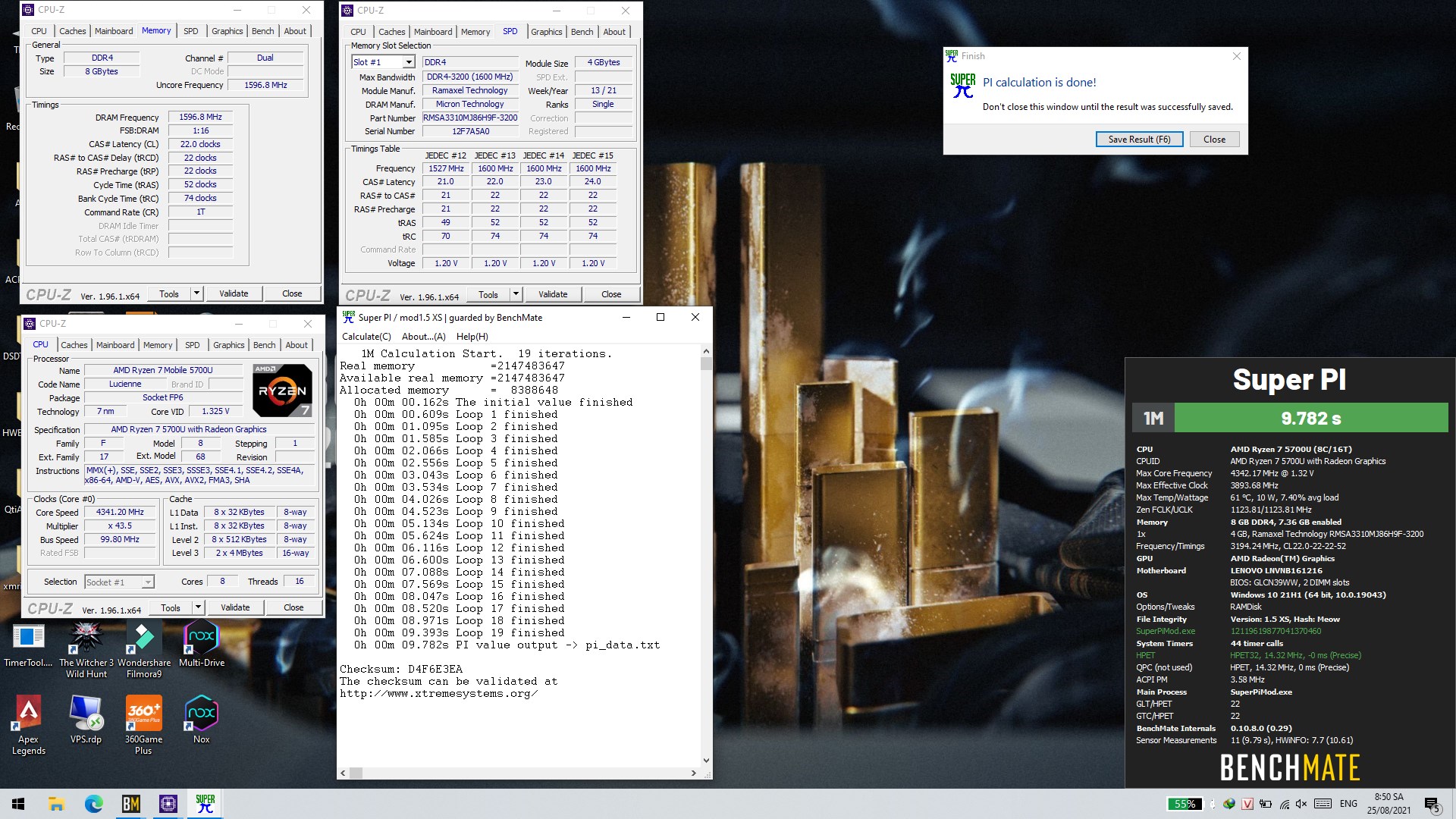Switch to BenchMate on the taskbar
The image size is (1456, 819).
coord(130,804)
